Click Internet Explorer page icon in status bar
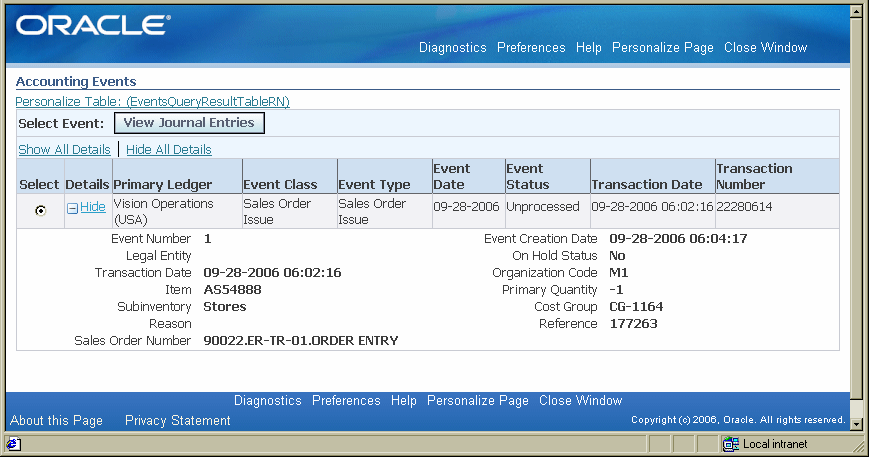The image size is (869, 457). click(13, 444)
